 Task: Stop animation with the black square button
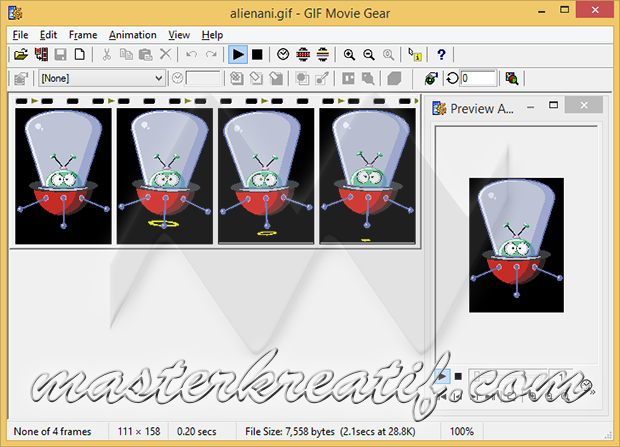pos(257,54)
